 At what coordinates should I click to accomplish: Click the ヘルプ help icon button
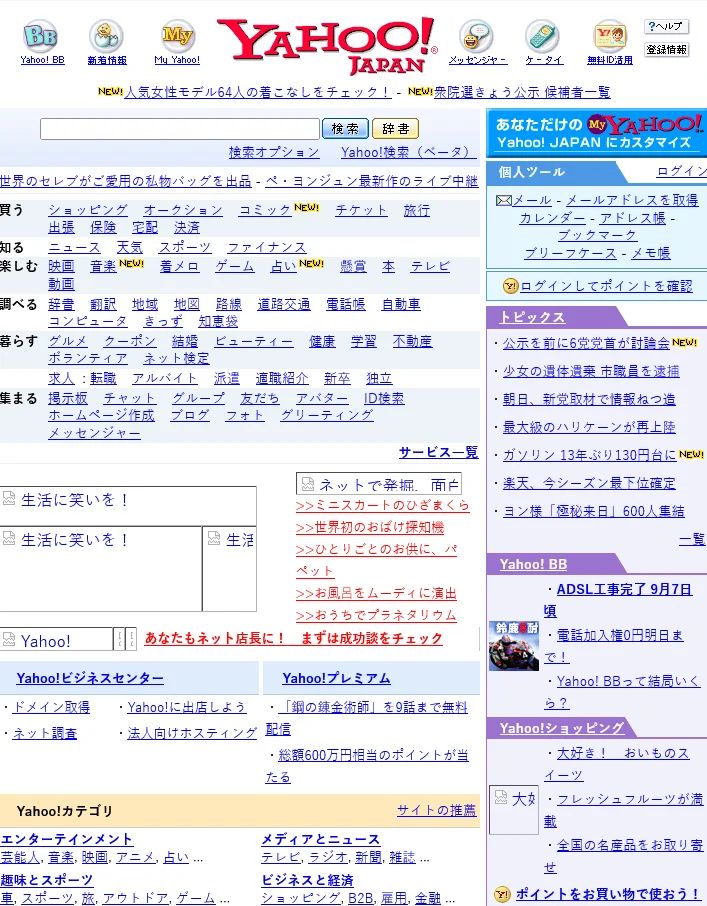click(x=666, y=27)
